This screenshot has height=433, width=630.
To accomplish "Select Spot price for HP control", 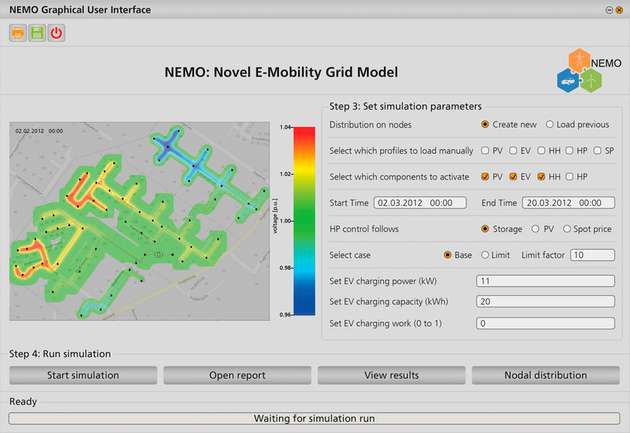I will click(567, 229).
